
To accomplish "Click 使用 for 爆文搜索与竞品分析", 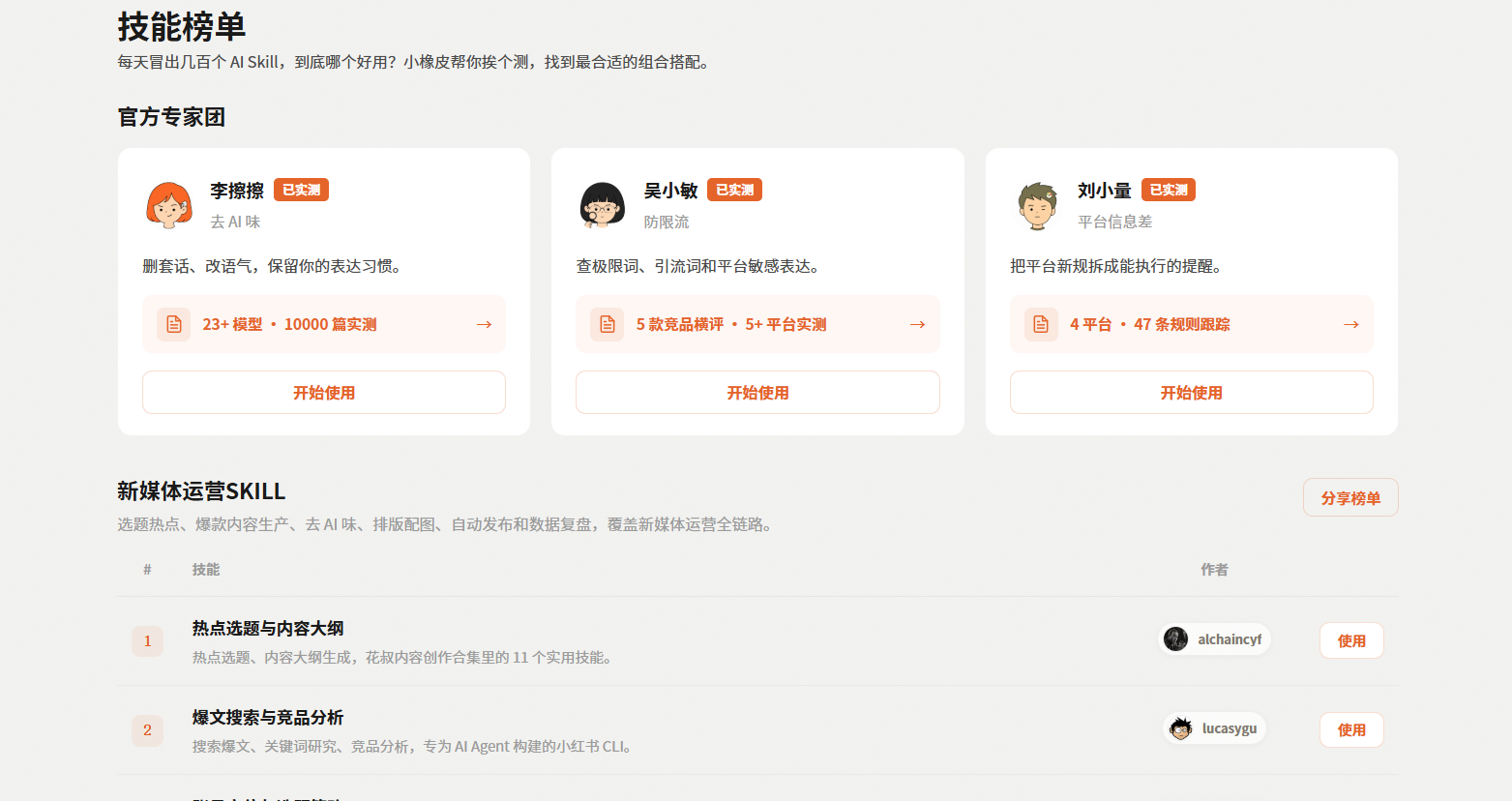I will [x=1352, y=729].
